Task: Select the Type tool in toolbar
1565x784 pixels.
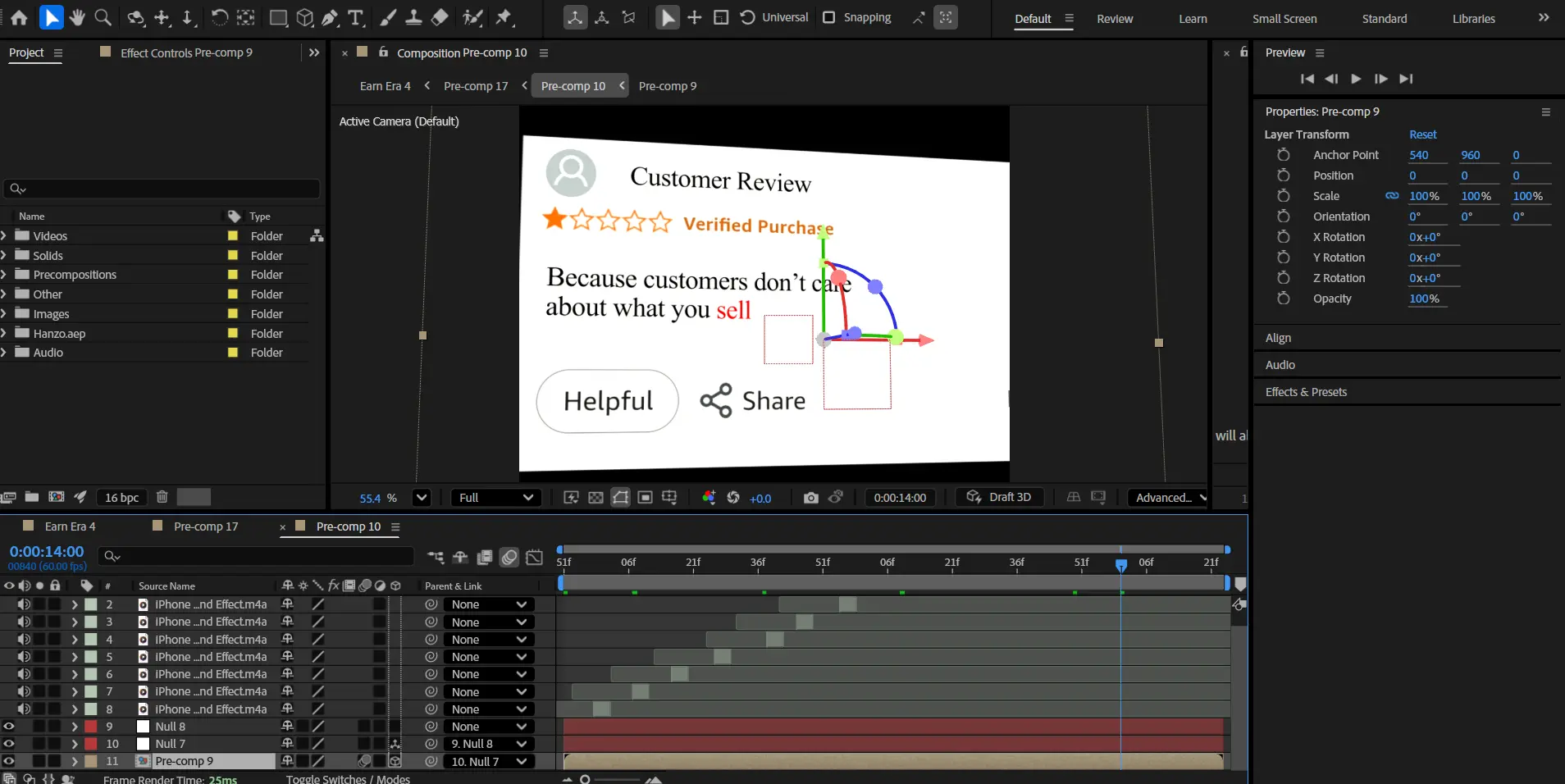Action: point(356,17)
